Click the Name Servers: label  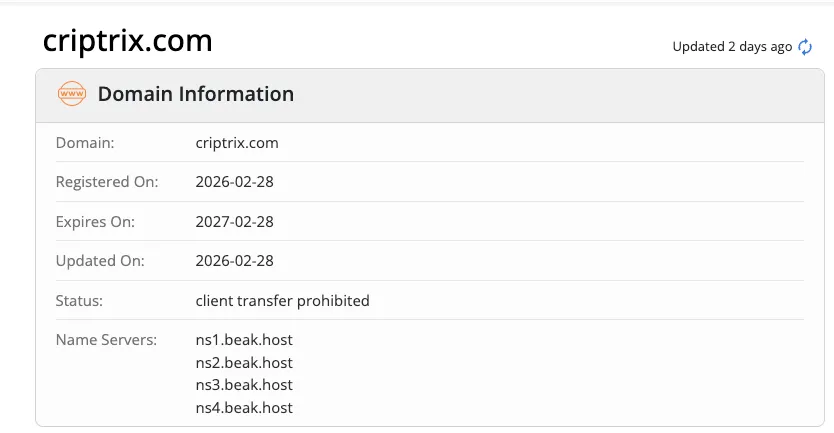tap(106, 340)
